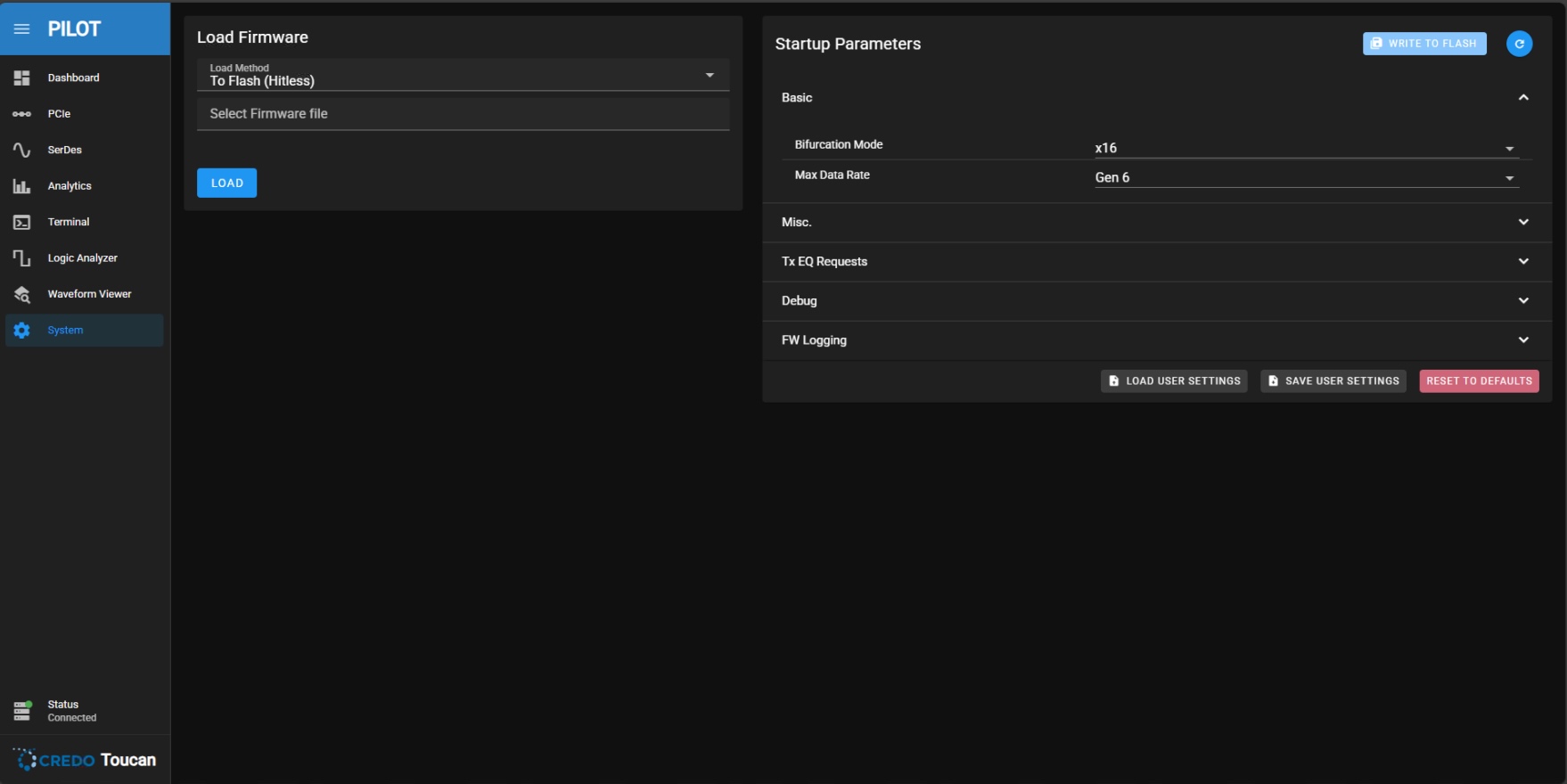The image size is (1567, 784).
Task: Click the Waveform Viewer icon
Action: click(x=22, y=294)
